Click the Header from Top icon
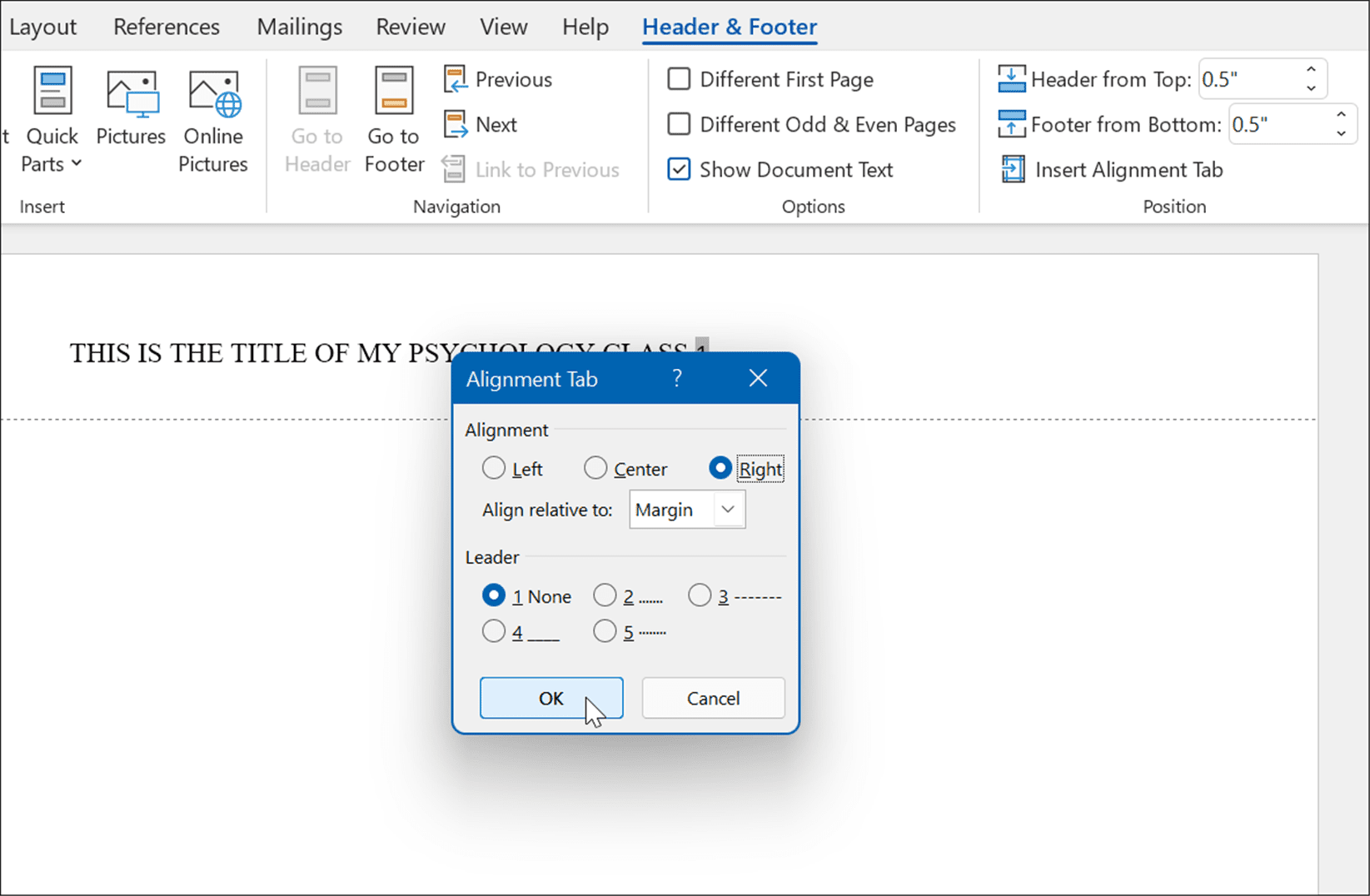This screenshot has width=1370, height=896. (x=1011, y=77)
